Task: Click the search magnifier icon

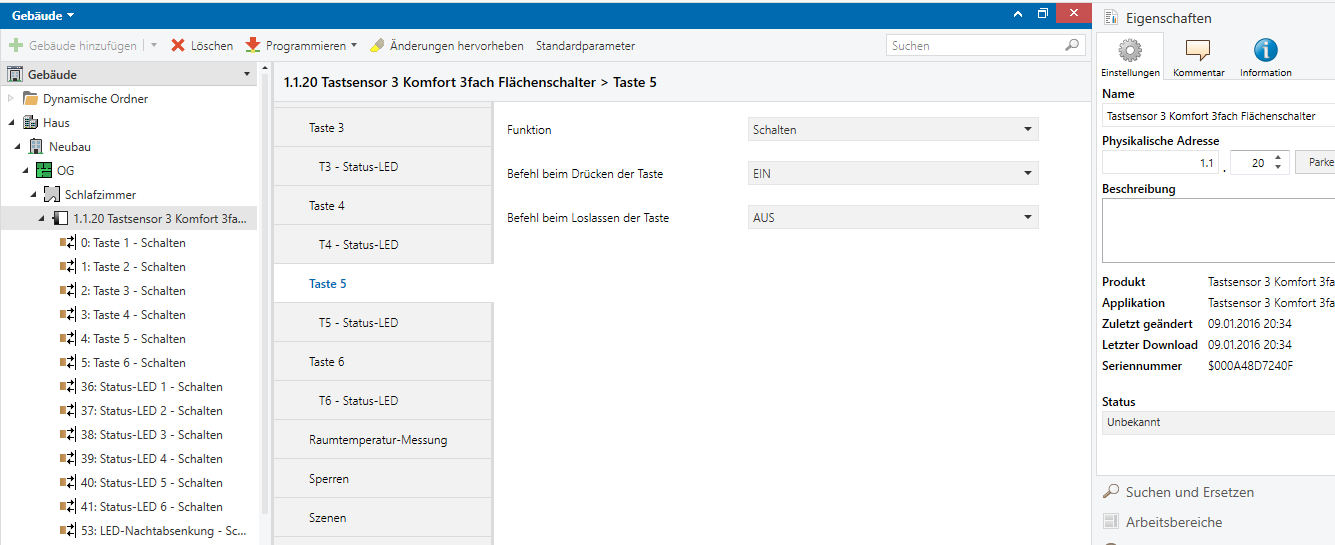Action: tap(1072, 45)
